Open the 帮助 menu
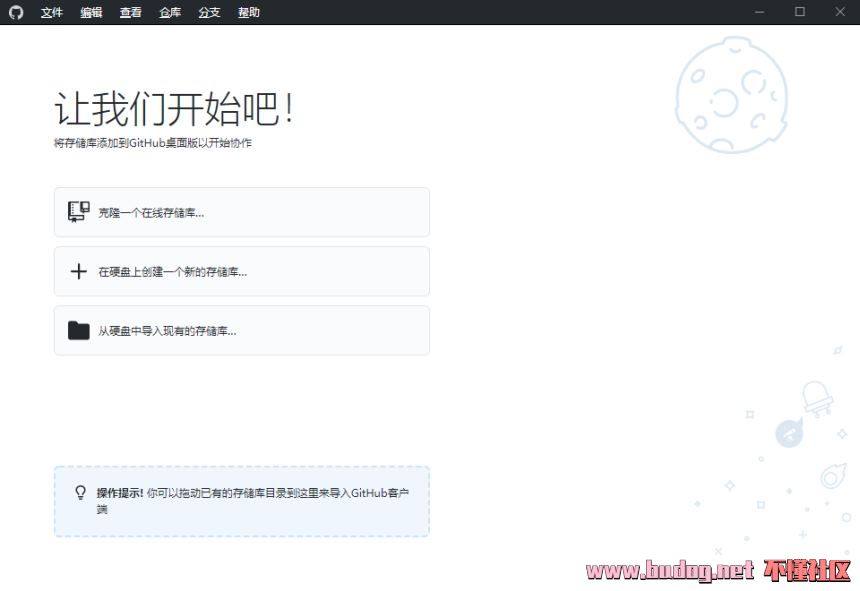 pyautogui.click(x=249, y=12)
